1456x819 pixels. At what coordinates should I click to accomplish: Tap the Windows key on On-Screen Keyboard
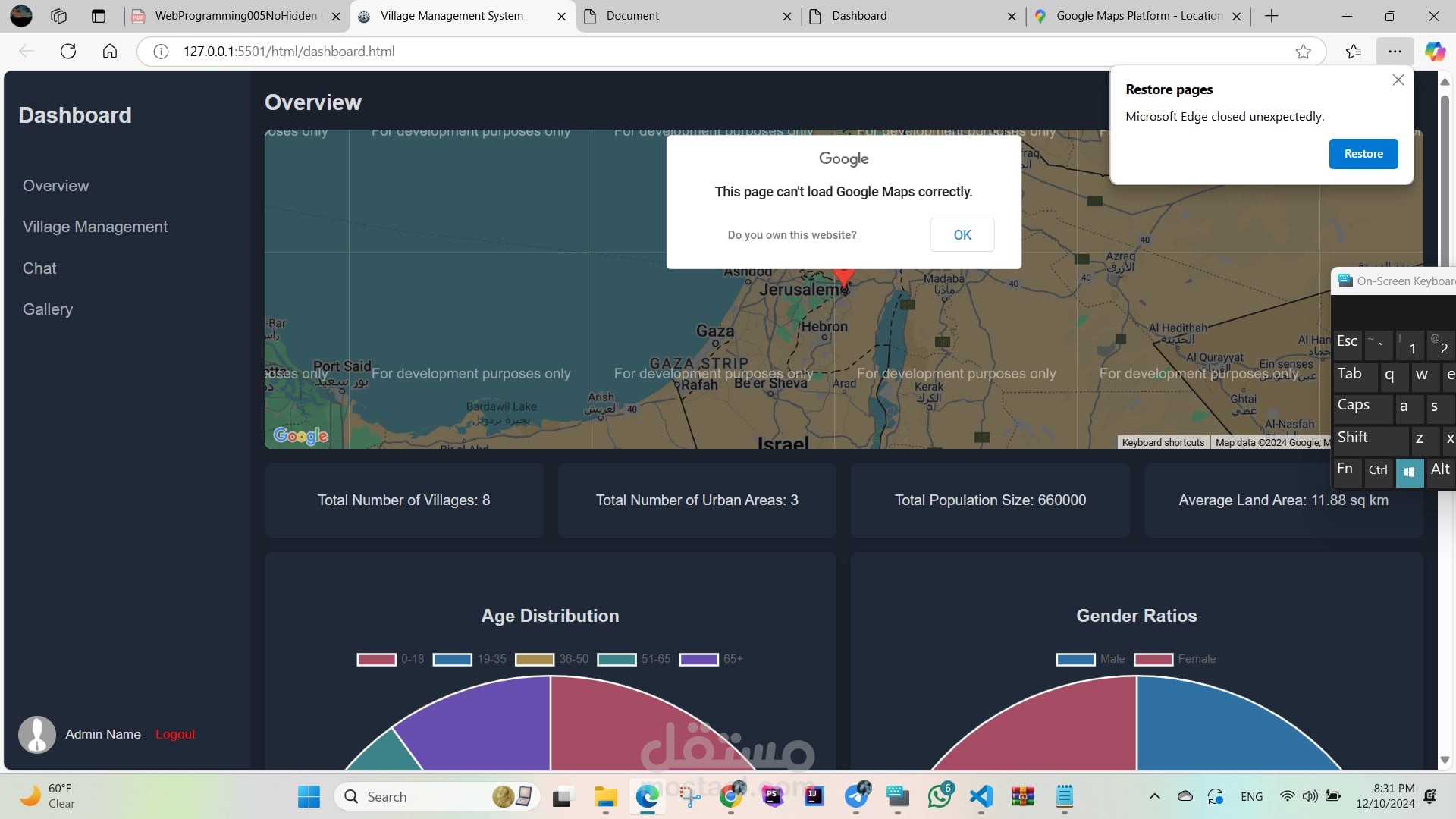(1409, 472)
